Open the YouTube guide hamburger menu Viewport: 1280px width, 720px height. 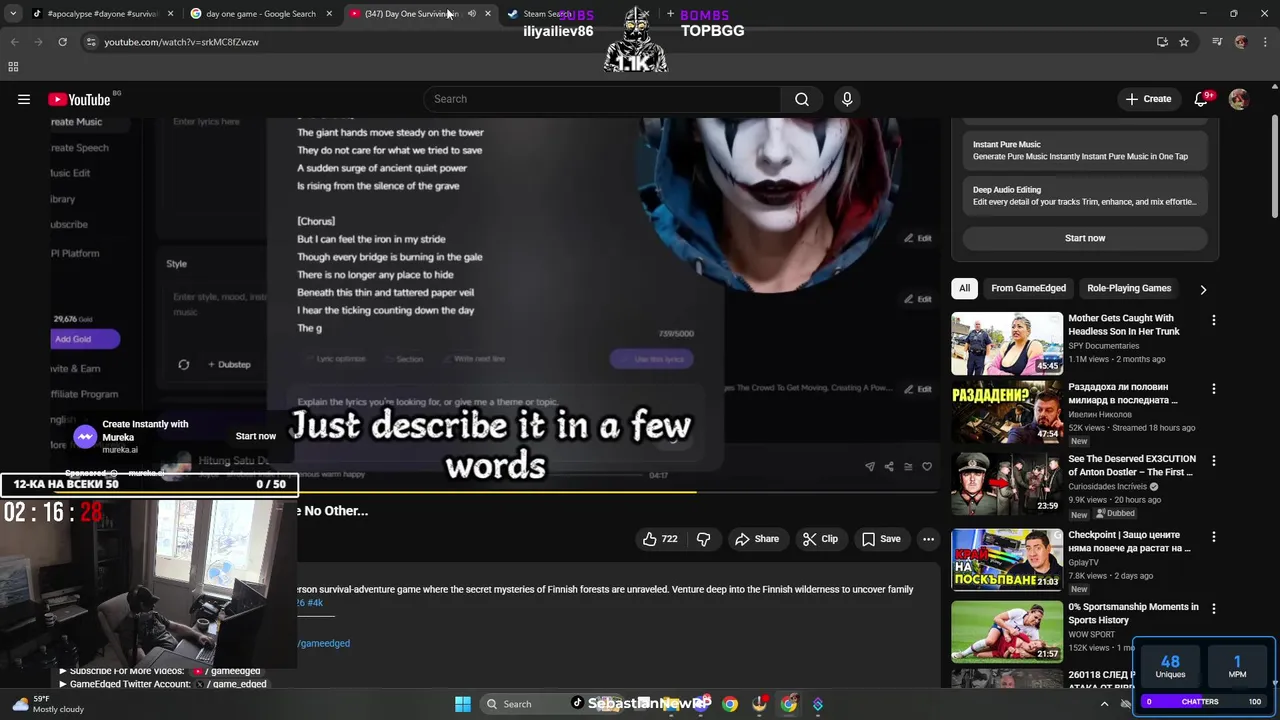coord(24,99)
